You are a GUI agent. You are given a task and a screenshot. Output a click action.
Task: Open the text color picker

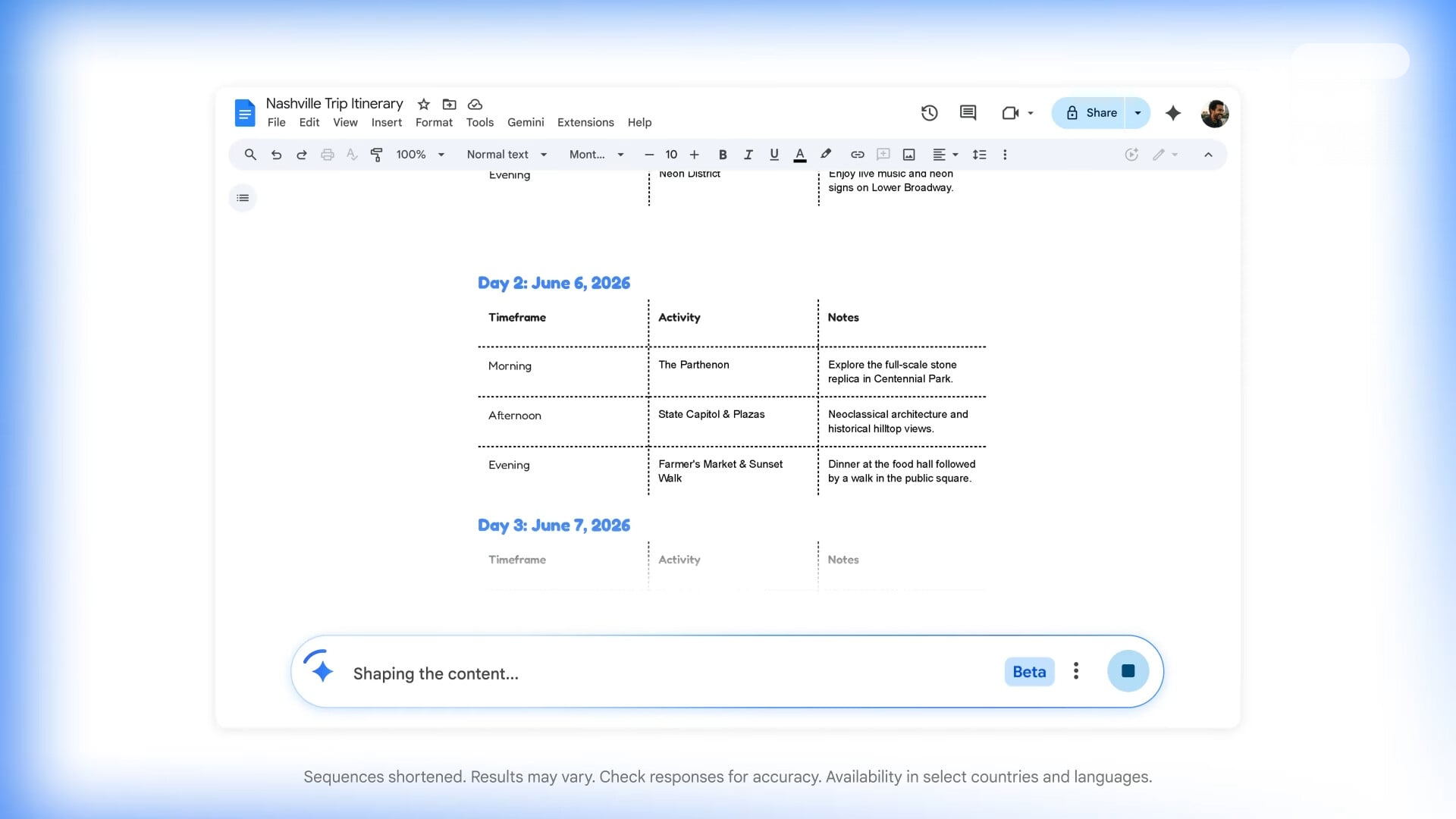799,155
